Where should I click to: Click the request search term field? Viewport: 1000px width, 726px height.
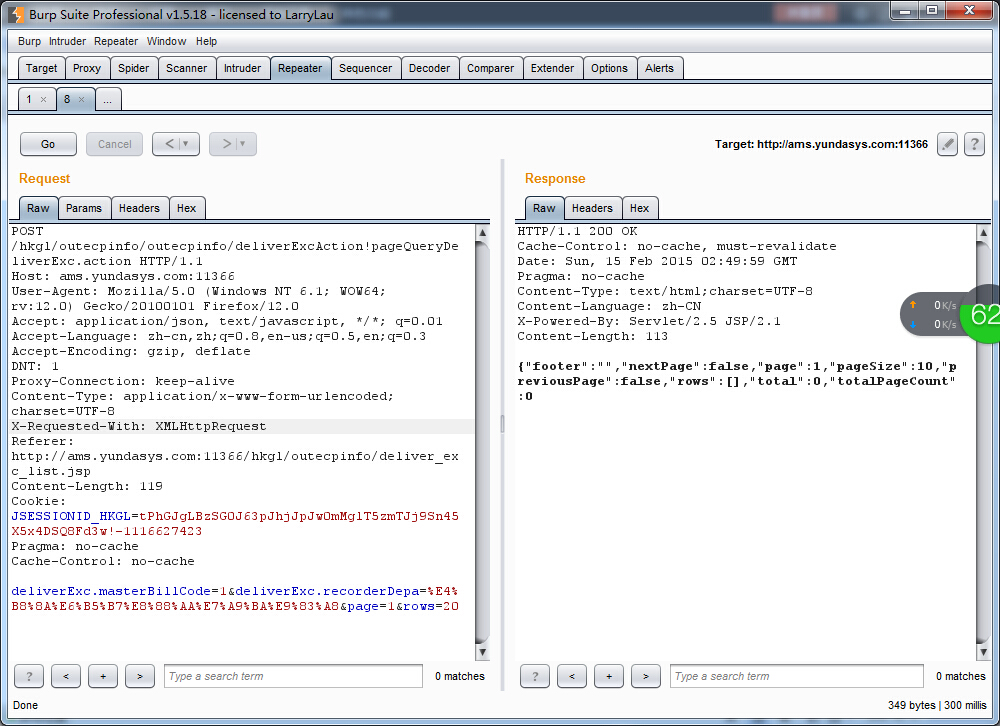click(x=293, y=676)
